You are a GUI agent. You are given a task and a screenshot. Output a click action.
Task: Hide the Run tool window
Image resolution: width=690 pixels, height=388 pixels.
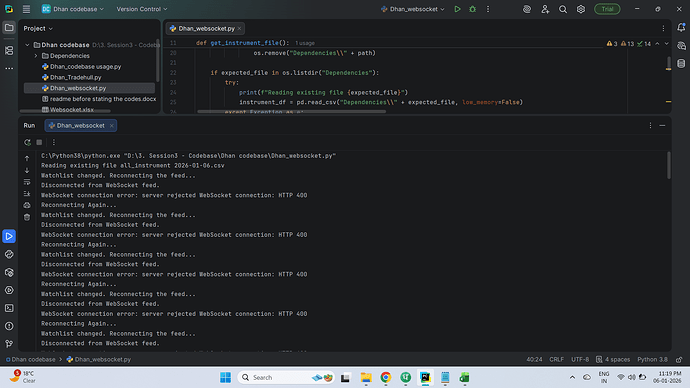coord(662,125)
